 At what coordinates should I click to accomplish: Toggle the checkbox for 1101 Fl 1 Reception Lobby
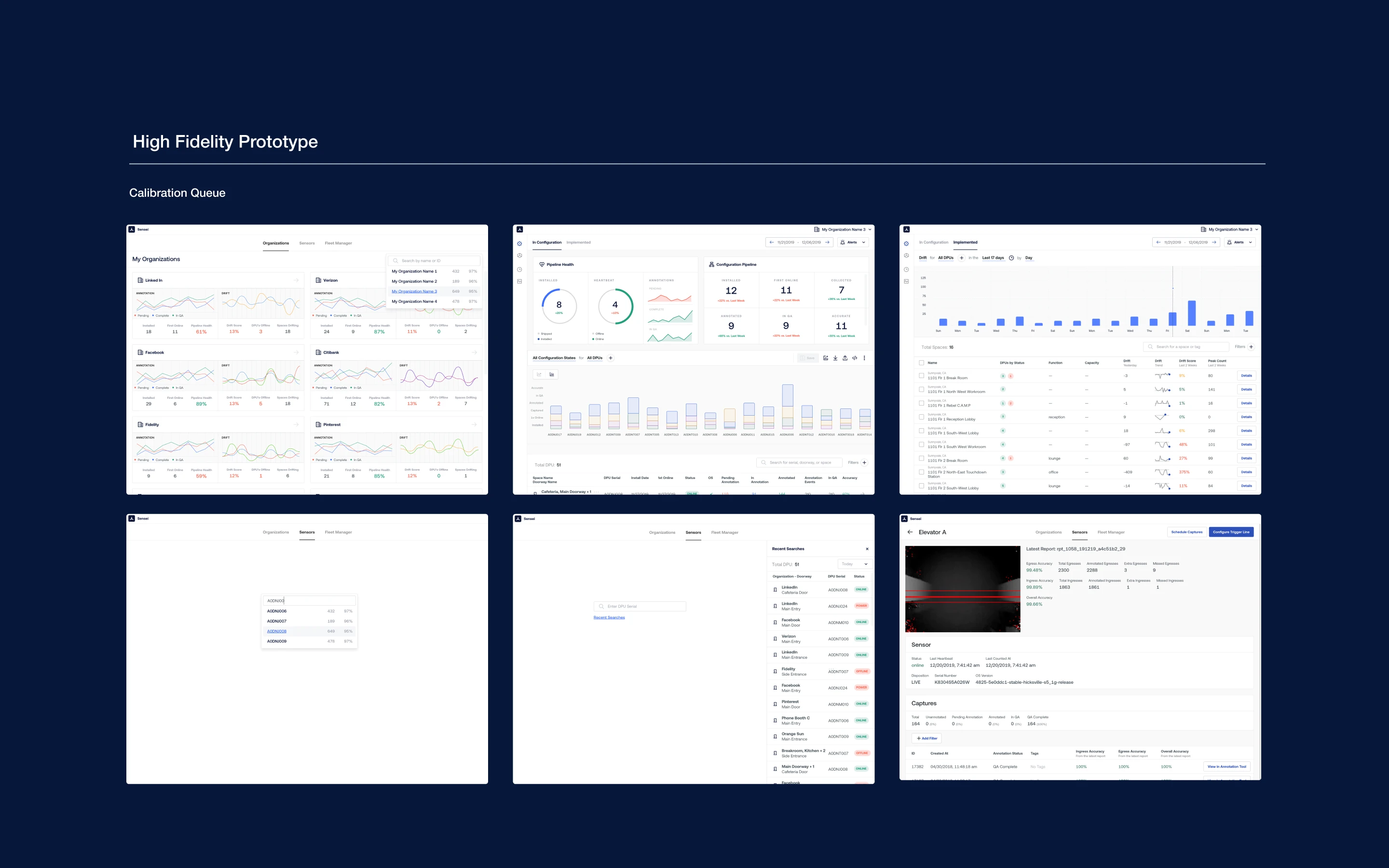click(922, 417)
